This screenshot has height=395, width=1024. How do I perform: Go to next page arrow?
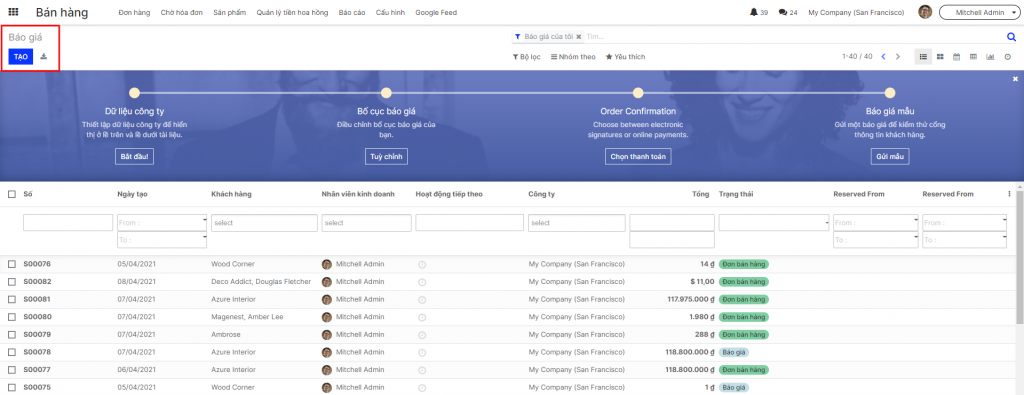tap(898, 57)
